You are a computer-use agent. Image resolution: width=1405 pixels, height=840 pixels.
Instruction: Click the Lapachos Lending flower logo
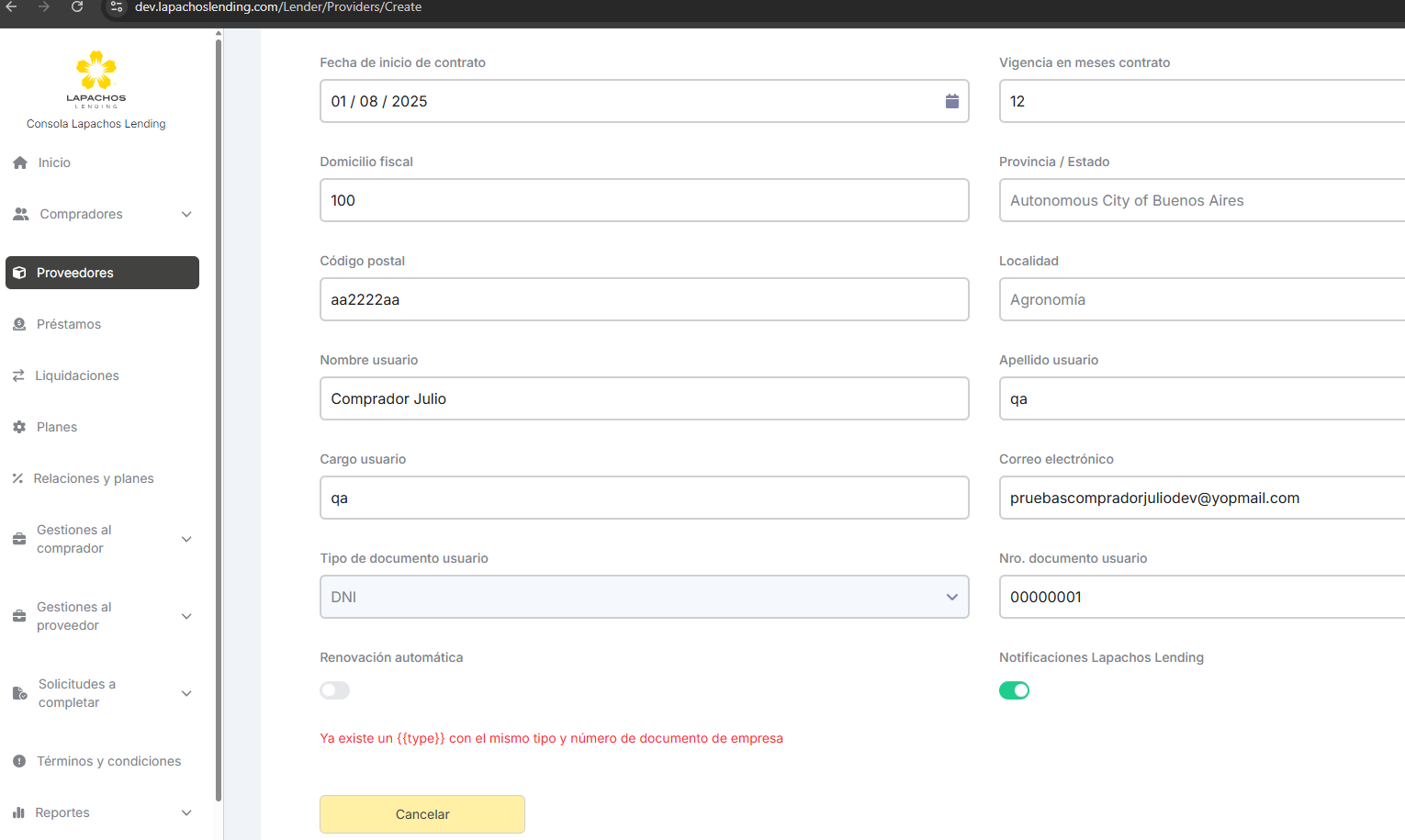pos(96,72)
